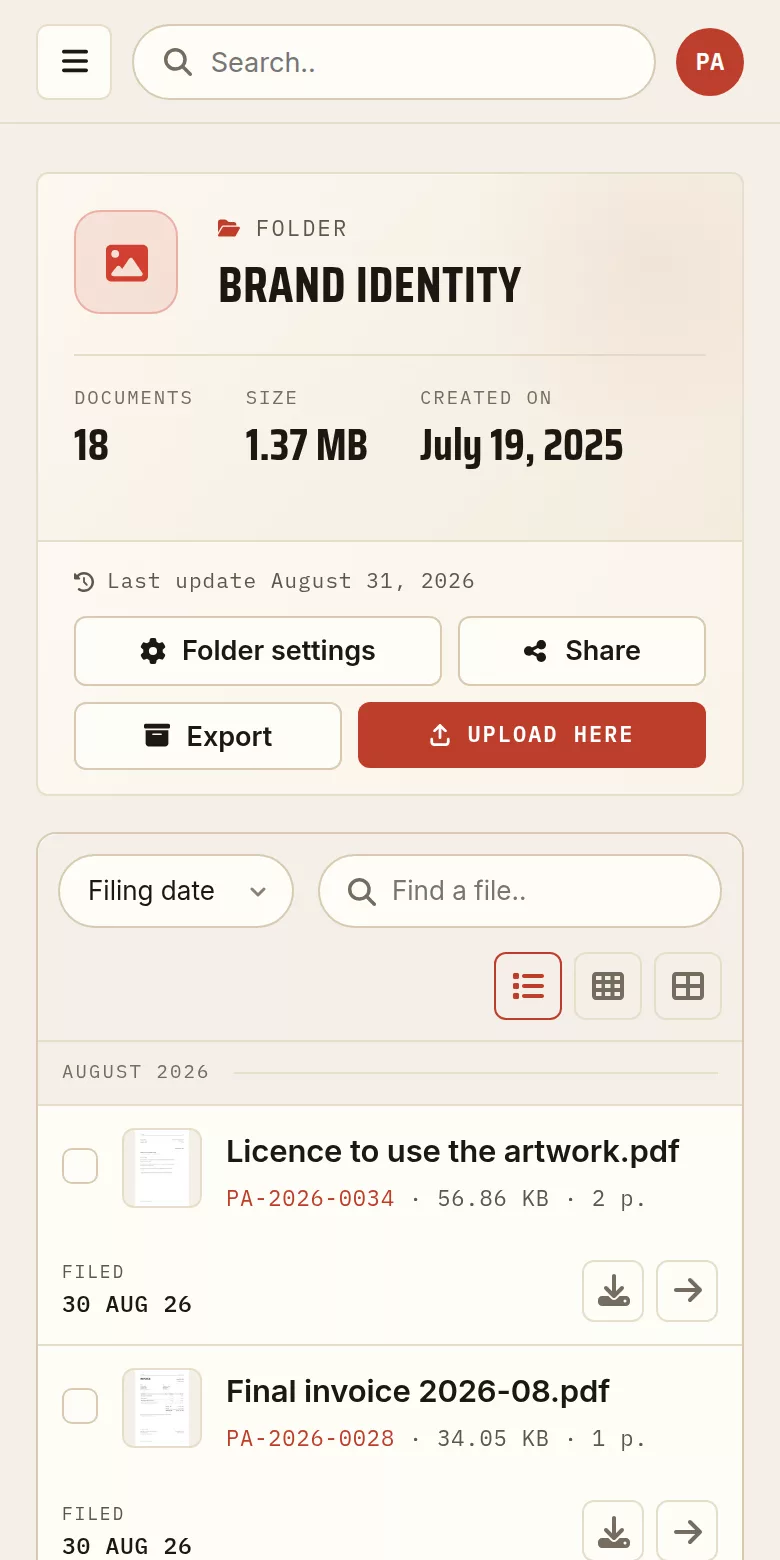
Task: Select Licence to use the artwork.pdf checkbox
Action: [80, 1166]
